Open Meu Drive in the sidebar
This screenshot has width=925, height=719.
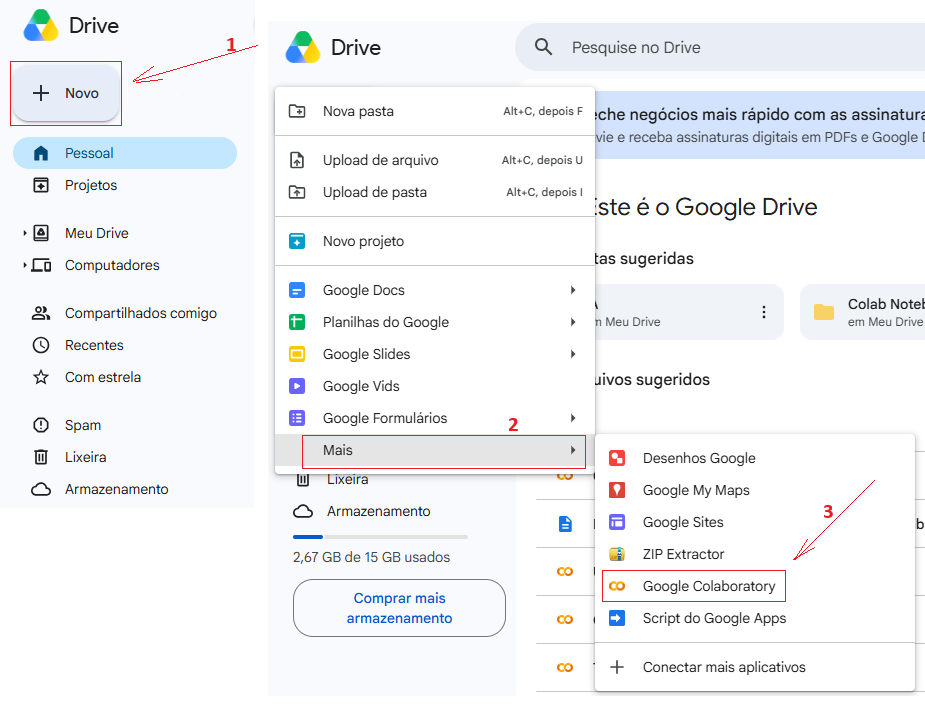[x=97, y=233]
